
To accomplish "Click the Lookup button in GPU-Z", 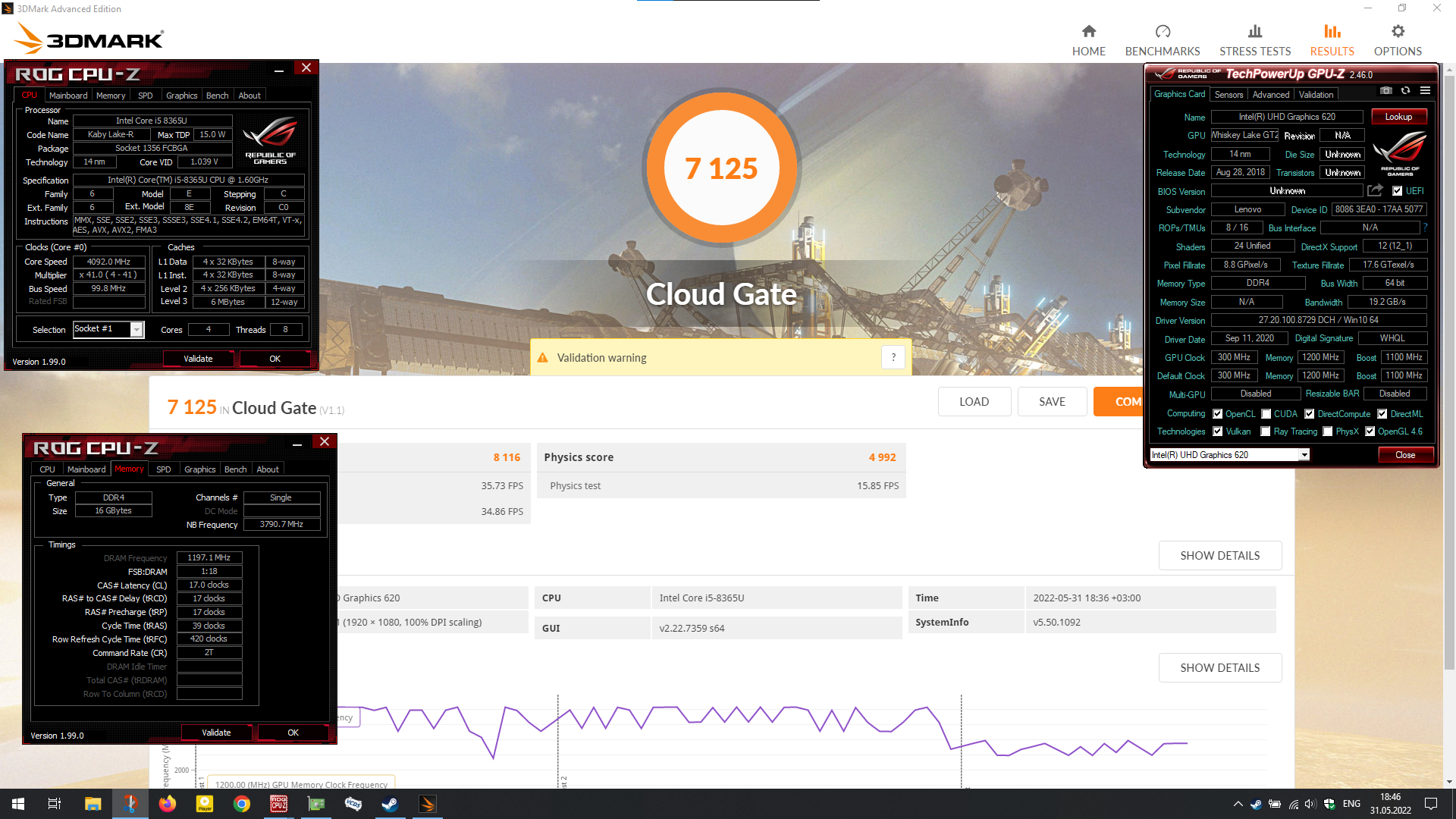I will pyautogui.click(x=1398, y=117).
